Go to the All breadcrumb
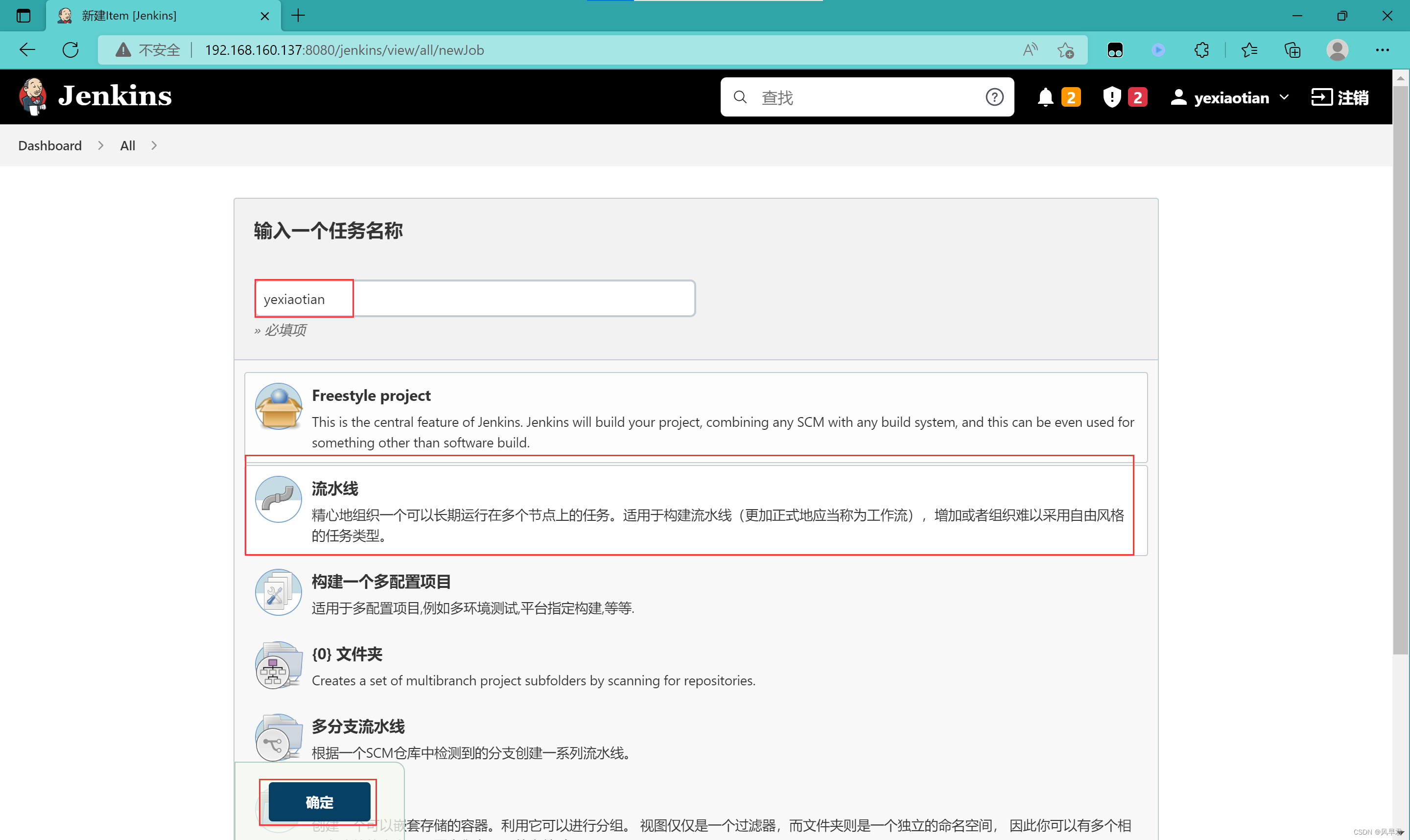Viewport: 1410px width, 840px height. (127, 145)
